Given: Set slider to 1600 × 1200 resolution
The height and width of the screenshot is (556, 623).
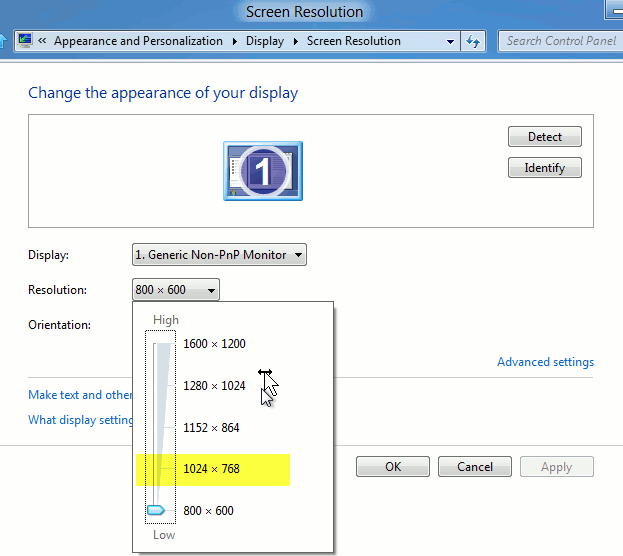Looking at the screenshot, I should click(x=214, y=344).
